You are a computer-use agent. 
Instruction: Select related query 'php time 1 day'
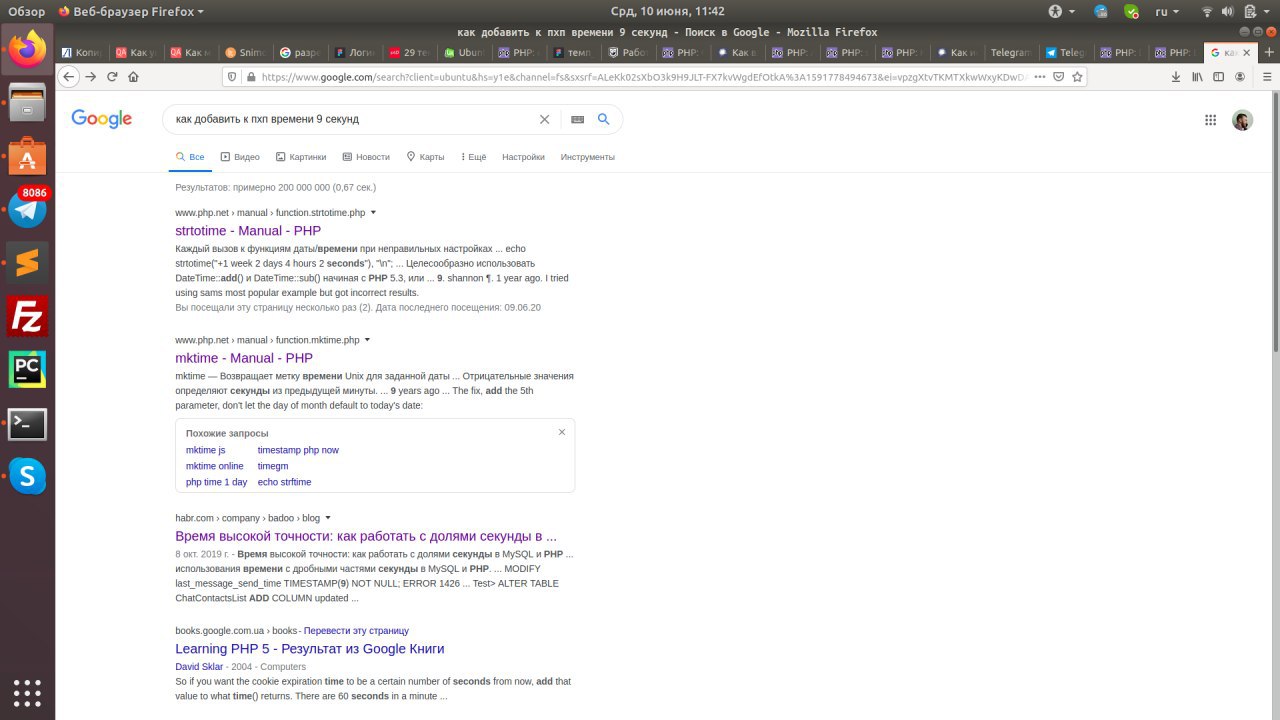216,482
